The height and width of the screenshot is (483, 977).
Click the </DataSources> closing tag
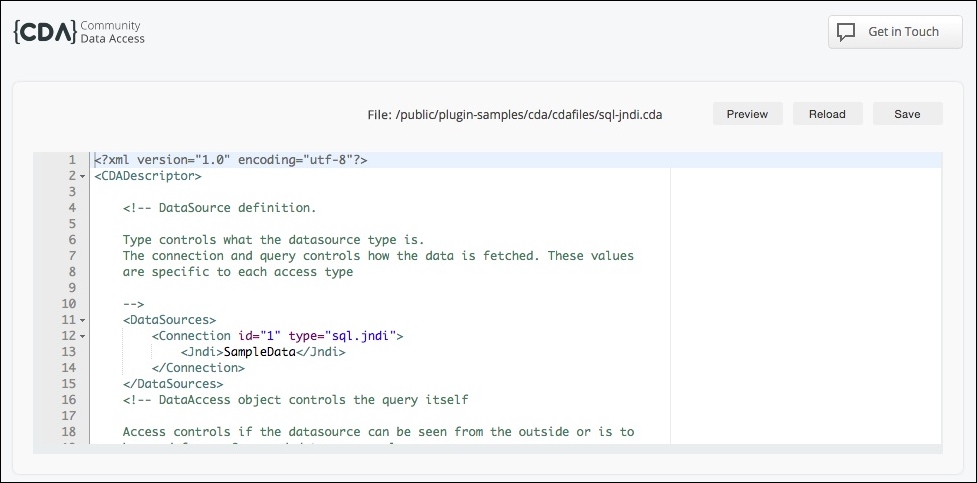pos(173,384)
